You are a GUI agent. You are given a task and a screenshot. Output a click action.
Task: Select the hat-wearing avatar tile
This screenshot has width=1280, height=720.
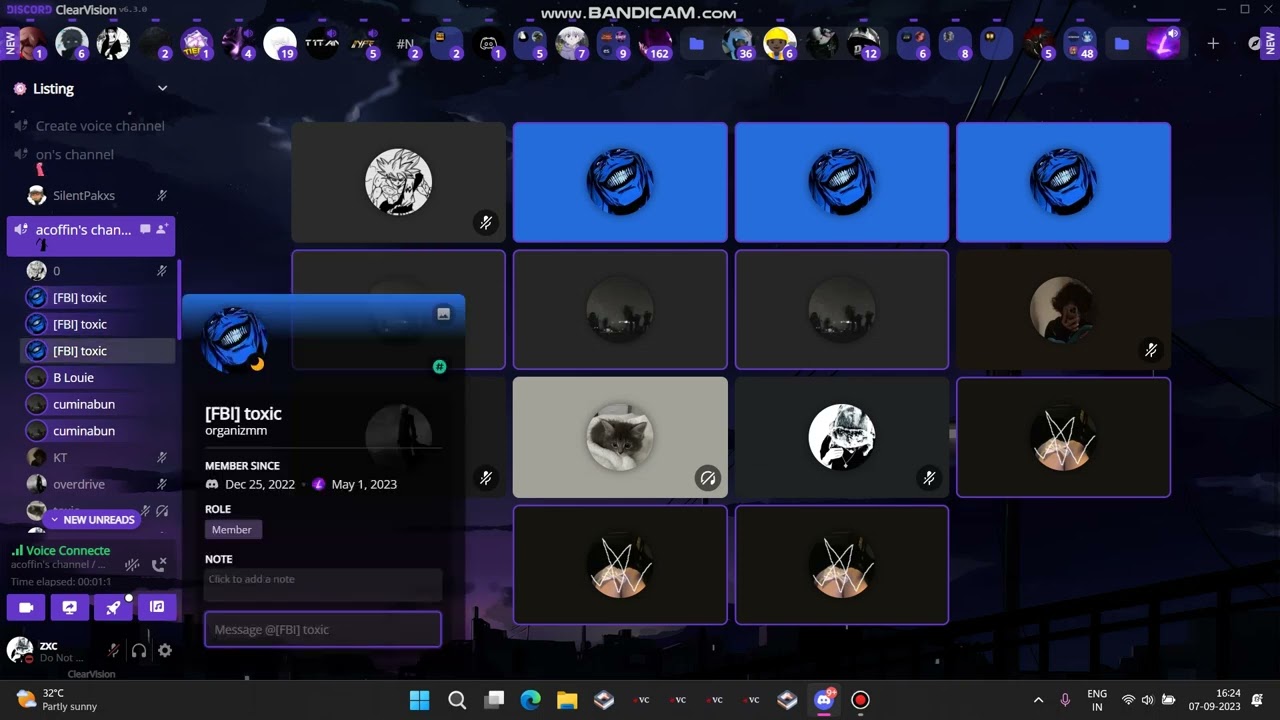point(842,437)
